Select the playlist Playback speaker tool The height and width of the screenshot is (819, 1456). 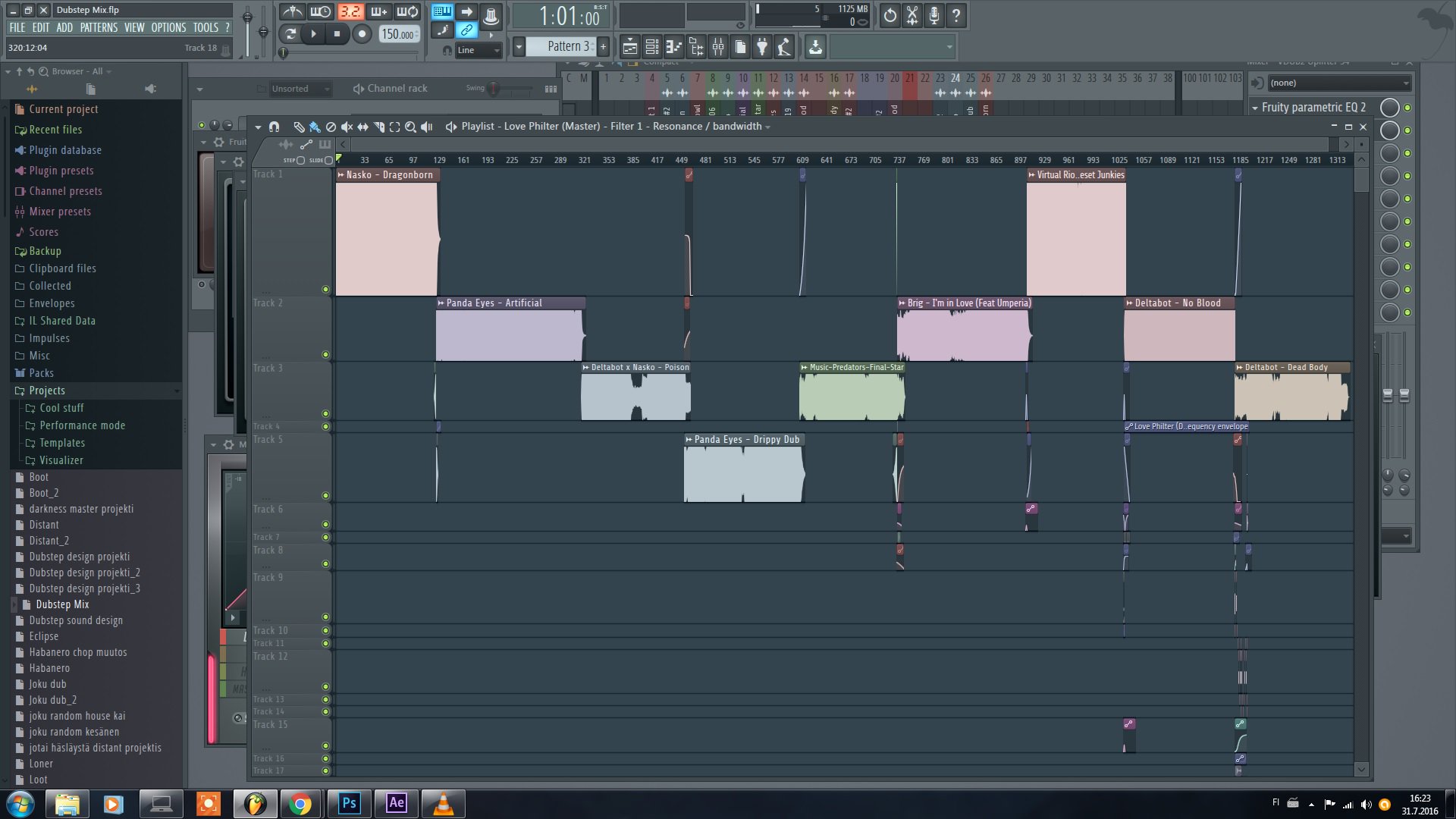coord(427,127)
